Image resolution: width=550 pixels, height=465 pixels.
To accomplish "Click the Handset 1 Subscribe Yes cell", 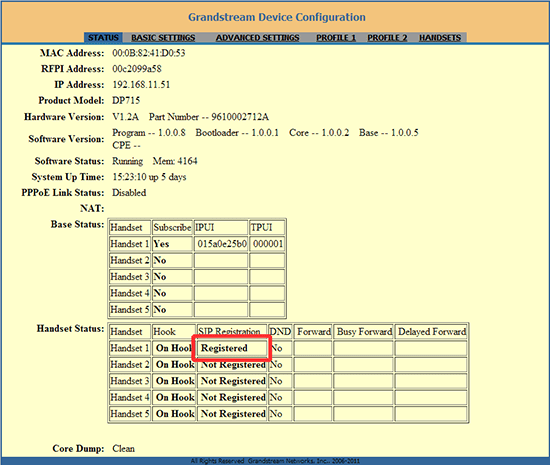I will (x=173, y=244).
